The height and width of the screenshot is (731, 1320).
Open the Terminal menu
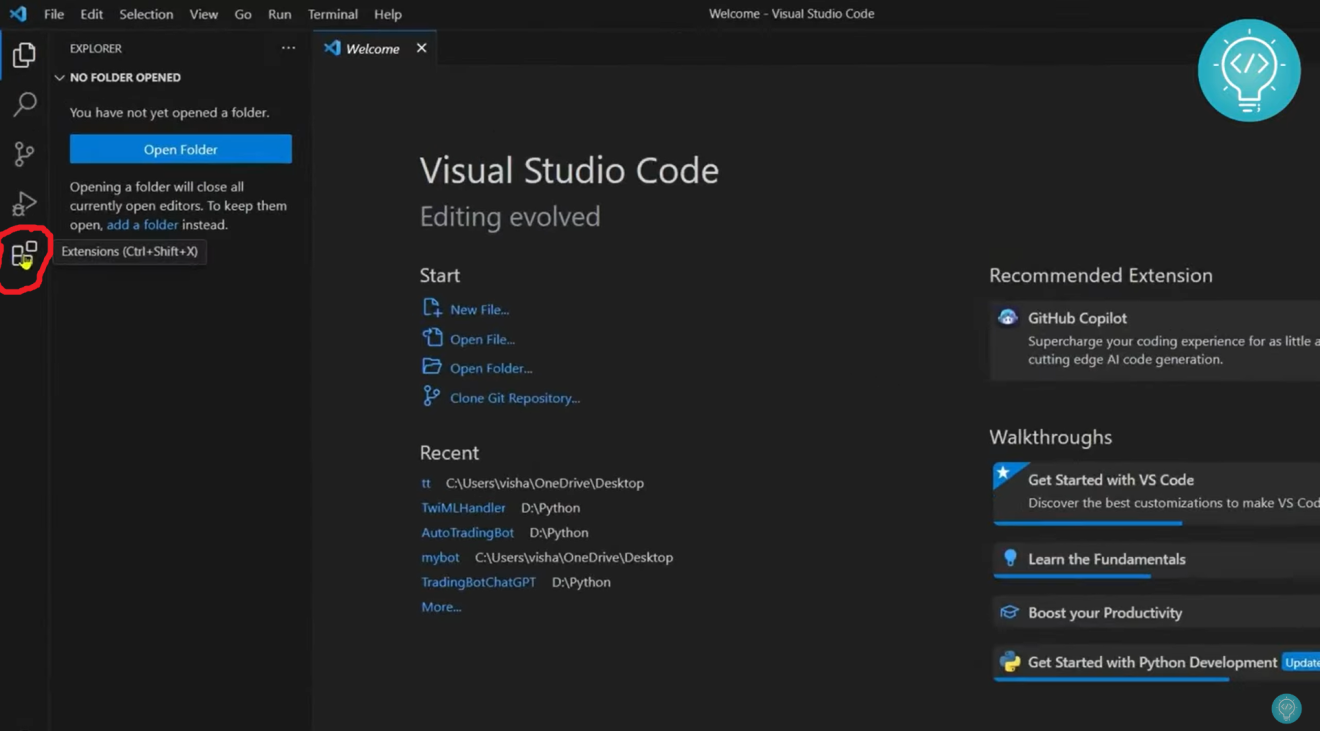(x=332, y=14)
